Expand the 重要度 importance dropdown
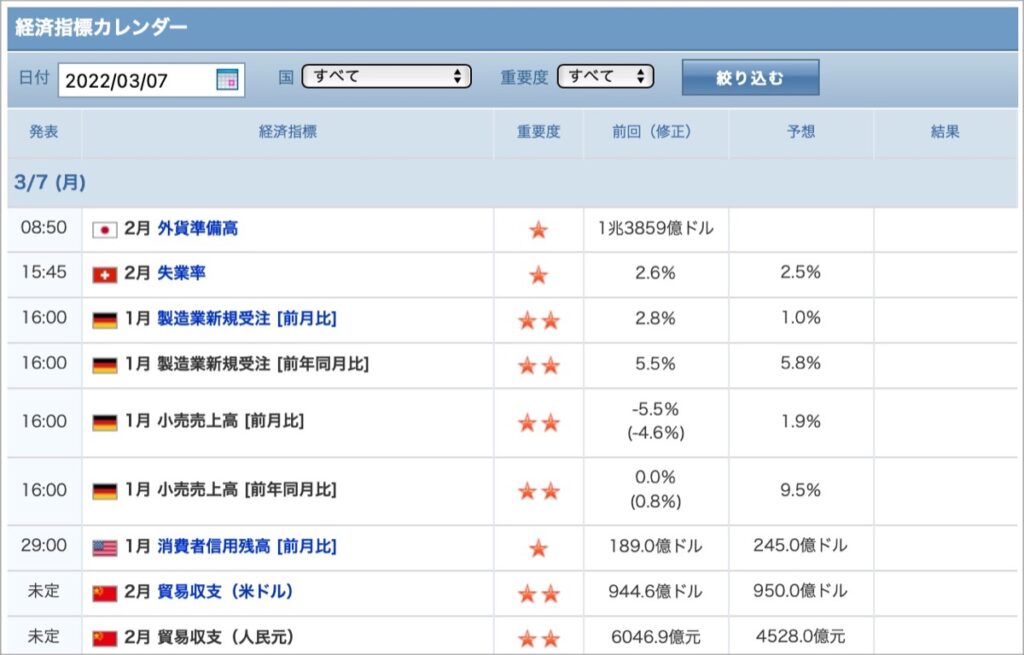Image resolution: width=1024 pixels, height=655 pixels. (x=605, y=76)
